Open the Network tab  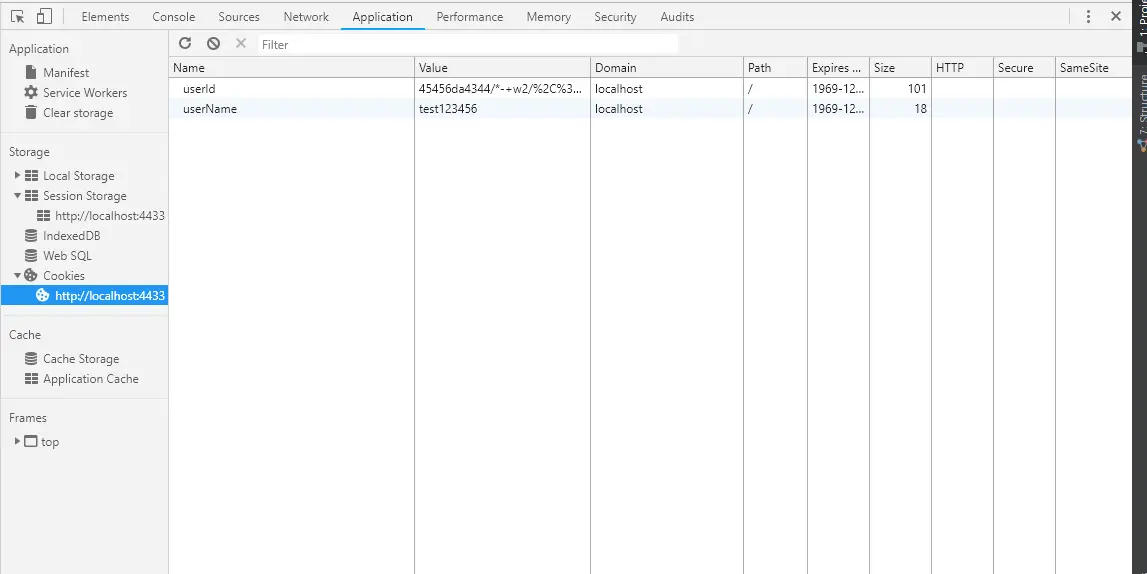pyautogui.click(x=306, y=16)
